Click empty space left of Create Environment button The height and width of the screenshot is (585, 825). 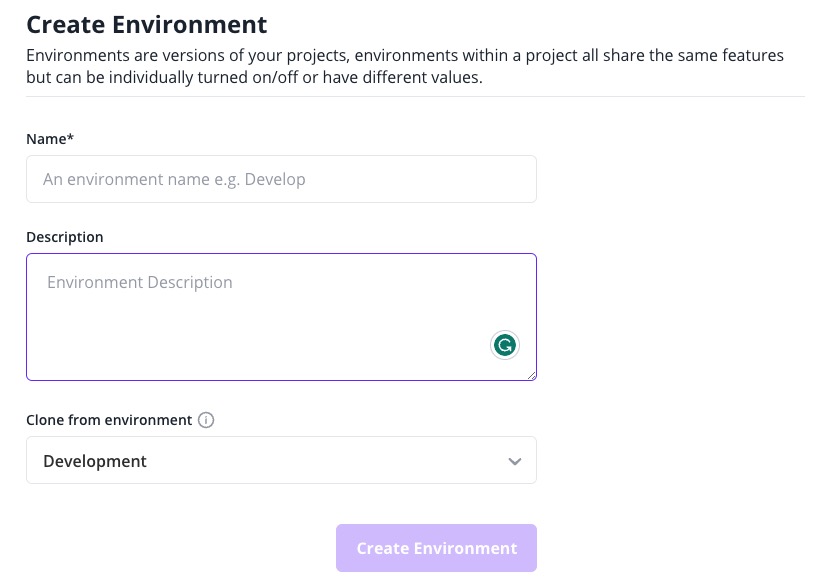[x=180, y=548]
